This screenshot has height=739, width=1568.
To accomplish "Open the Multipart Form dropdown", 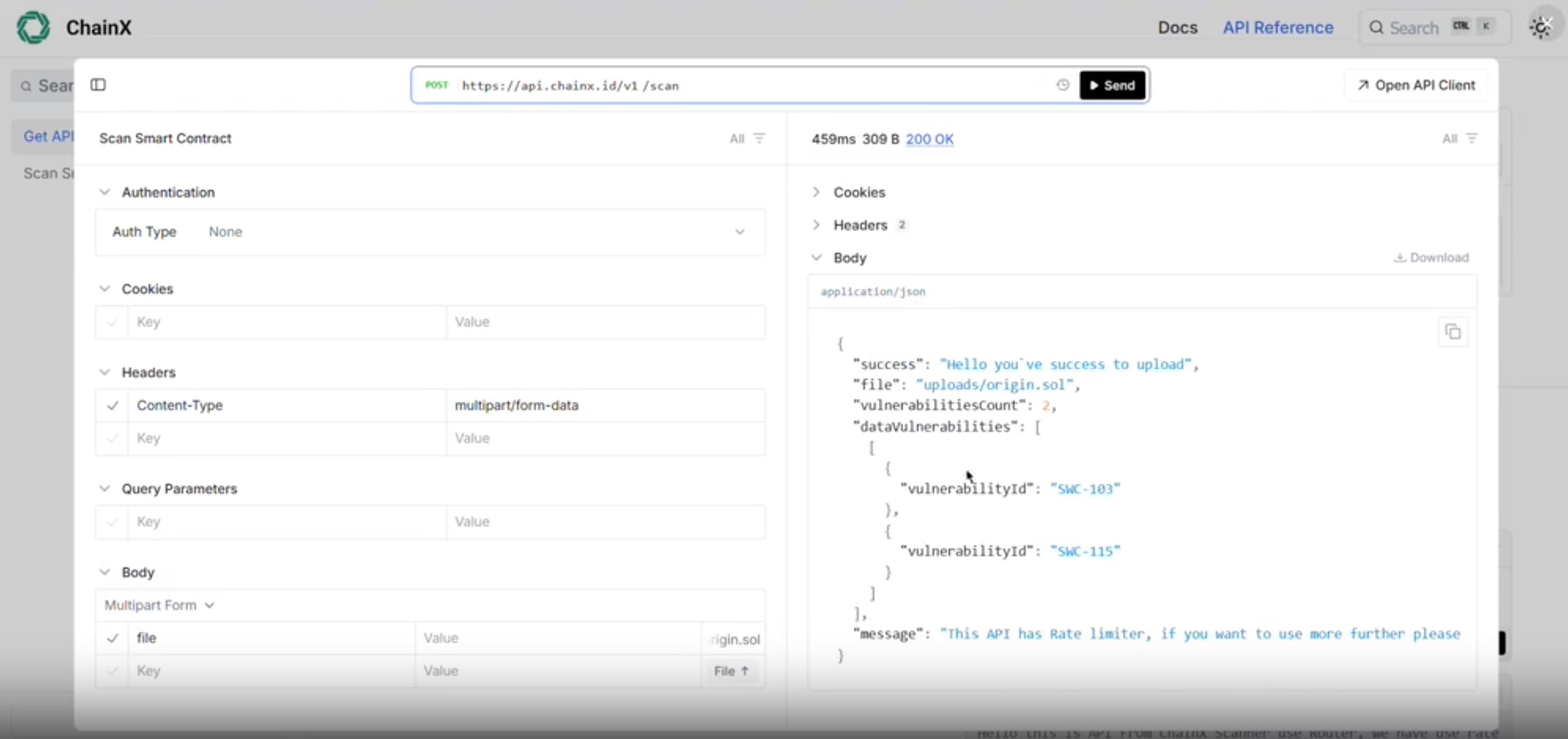I will [159, 605].
